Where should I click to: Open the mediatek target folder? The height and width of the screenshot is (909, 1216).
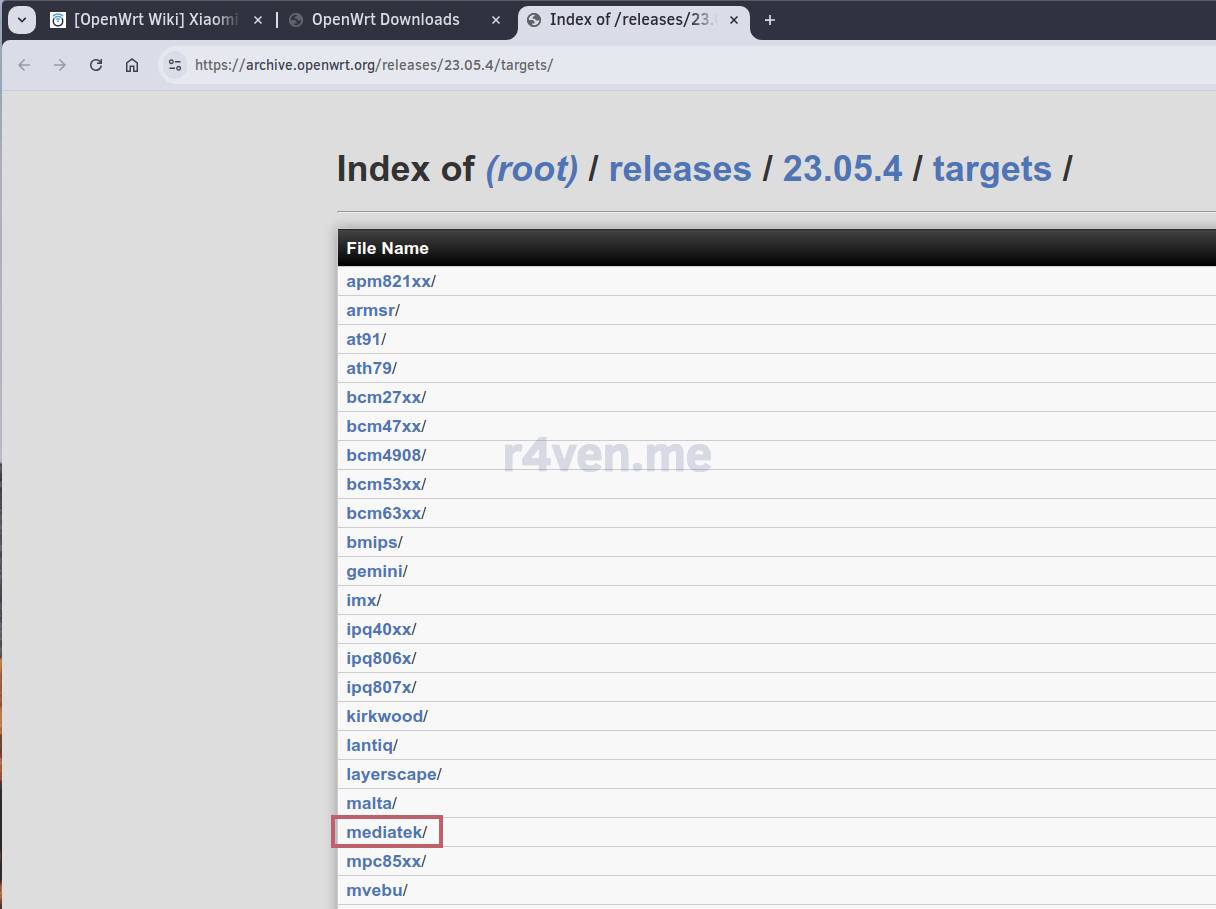click(384, 832)
